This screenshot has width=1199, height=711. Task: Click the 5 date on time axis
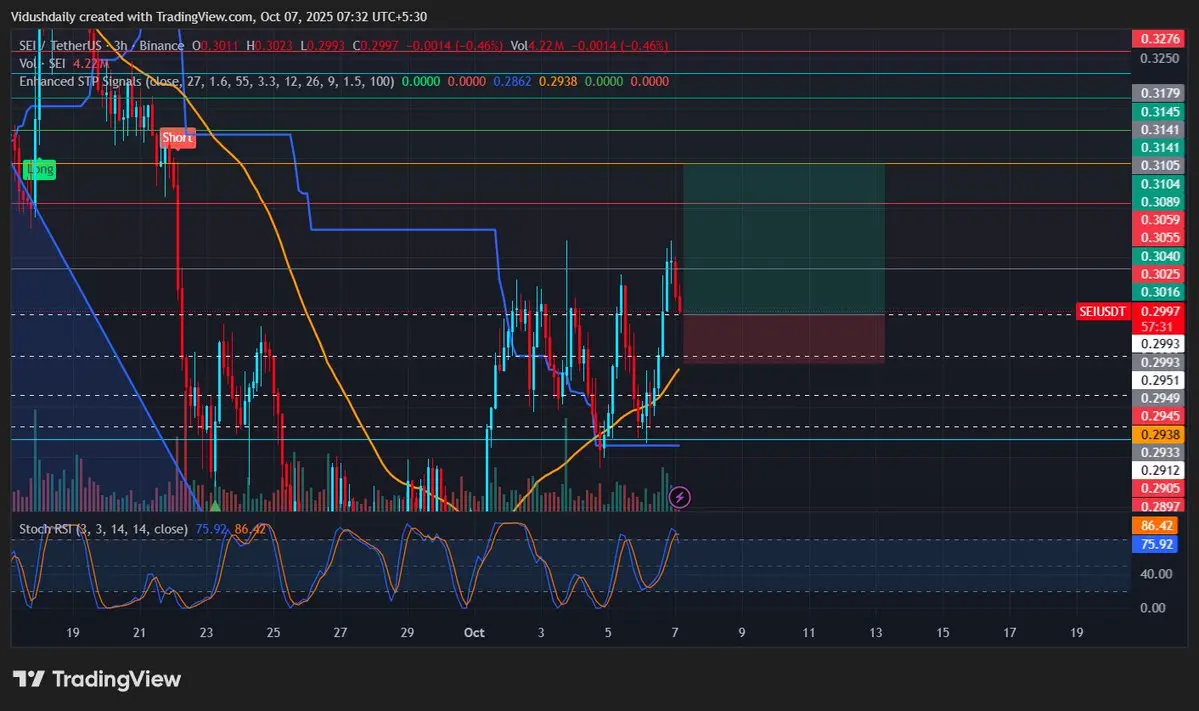[608, 632]
